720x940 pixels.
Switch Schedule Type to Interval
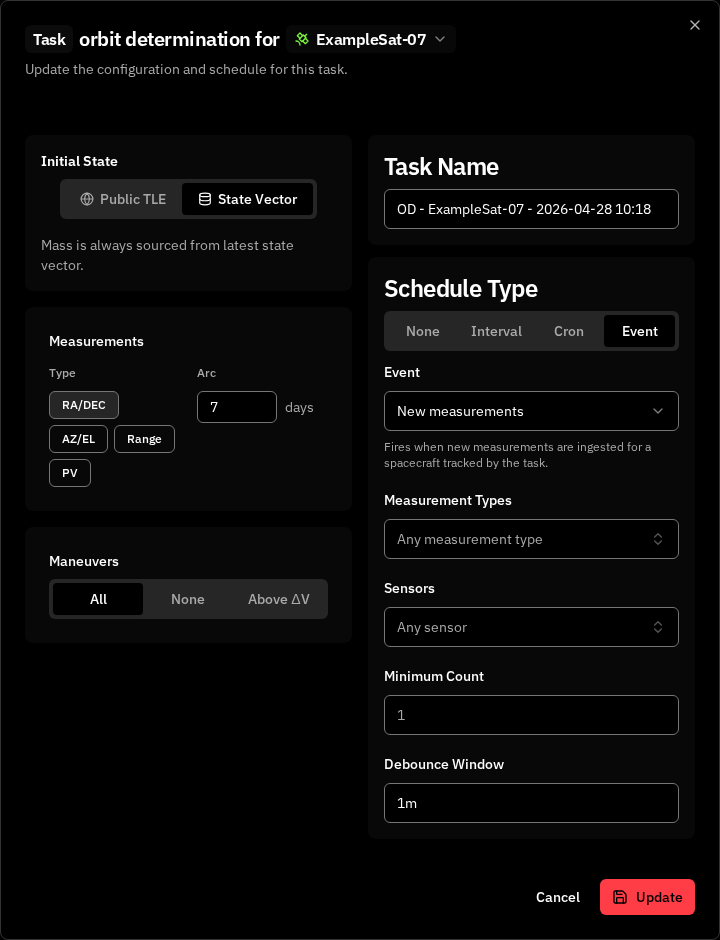(x=496, y=331)
